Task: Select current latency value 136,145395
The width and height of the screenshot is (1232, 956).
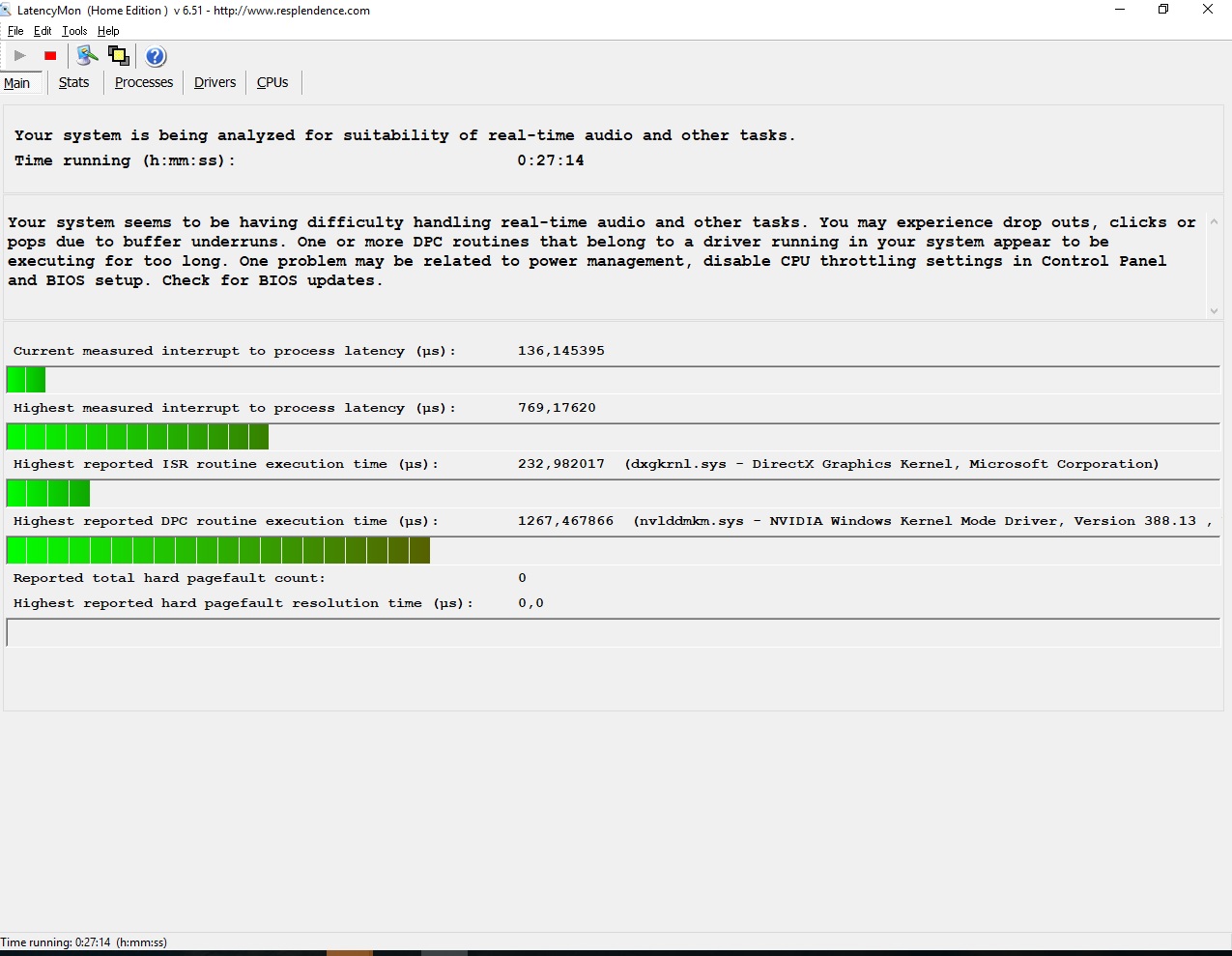Action: pyautogui.click(x=561, y=351)
